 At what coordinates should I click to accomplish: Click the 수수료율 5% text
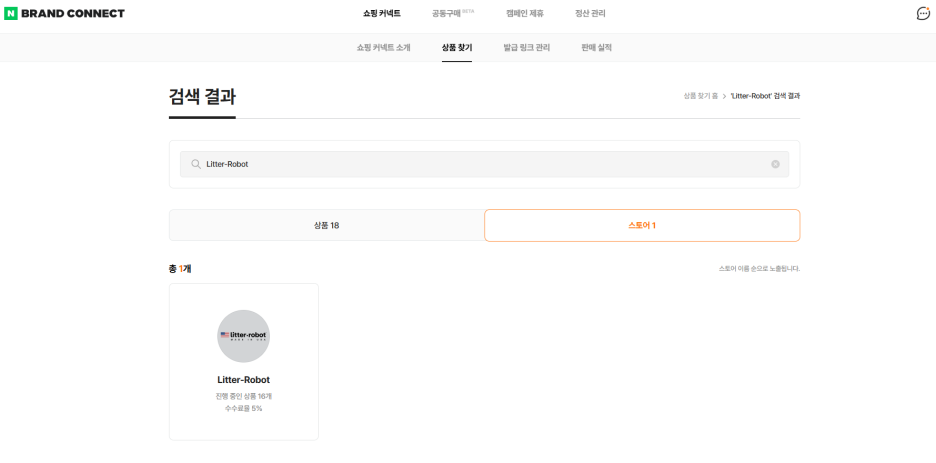click(244, 409)
